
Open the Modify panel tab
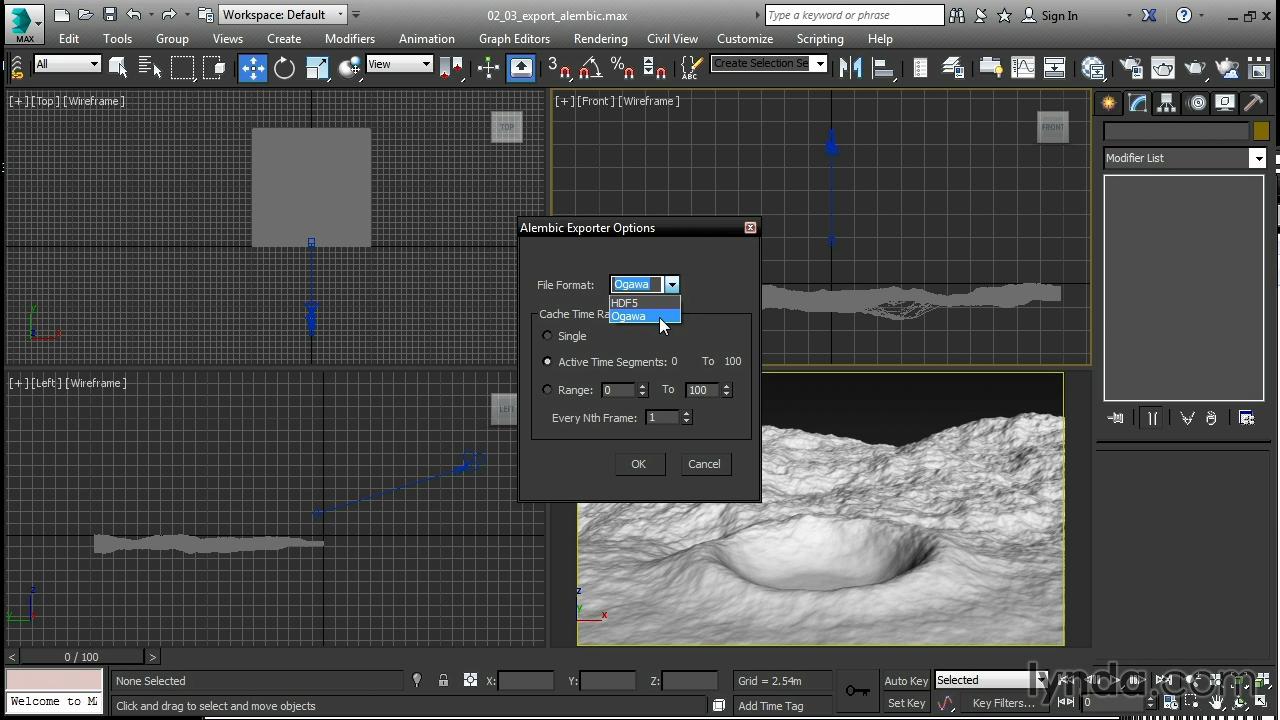[1137, 103]
